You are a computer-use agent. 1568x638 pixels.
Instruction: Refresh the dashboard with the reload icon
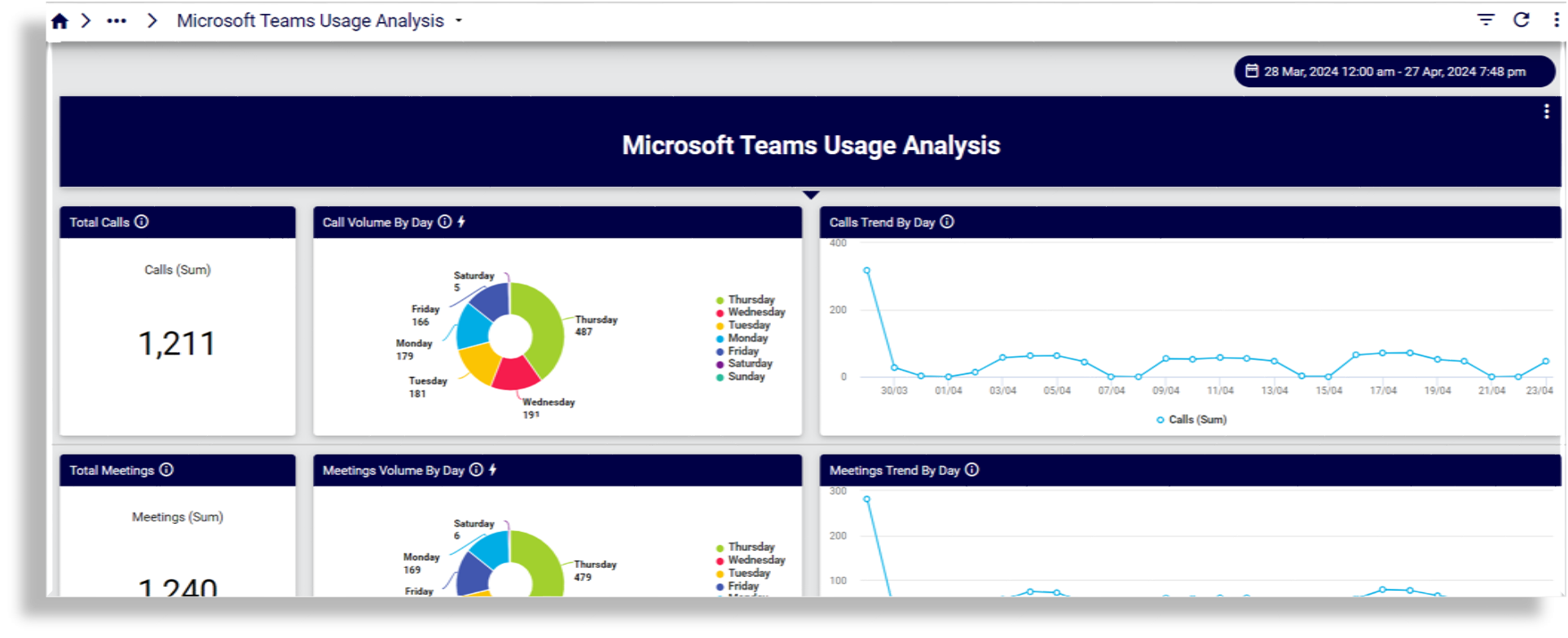click(x=1522, y=20)
